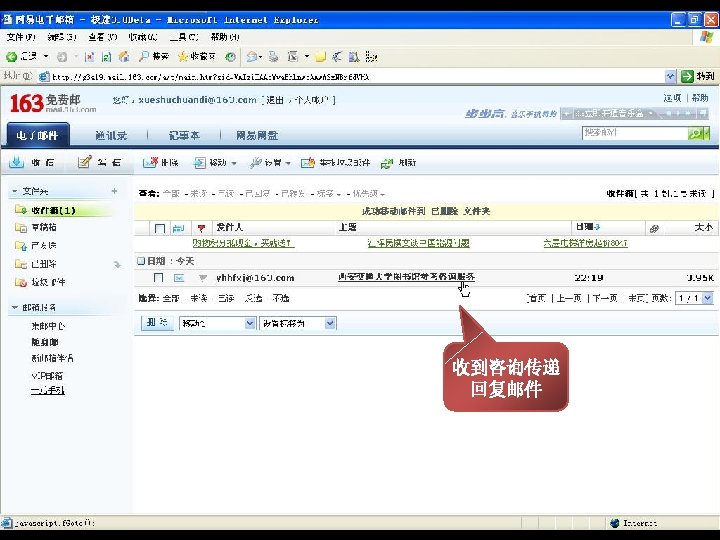The height and width of the screenshot is (540, 720).
Task: Click the 下一页 pagination link
Action: coord(605,298)
